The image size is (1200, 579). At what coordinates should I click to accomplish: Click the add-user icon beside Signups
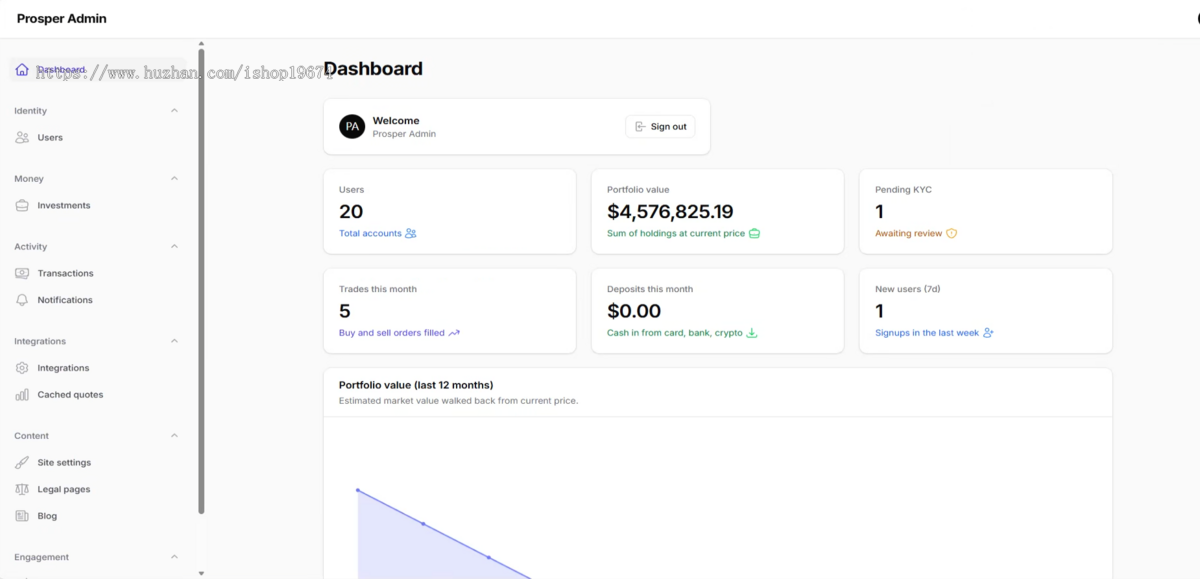click(x=989, y=333)
